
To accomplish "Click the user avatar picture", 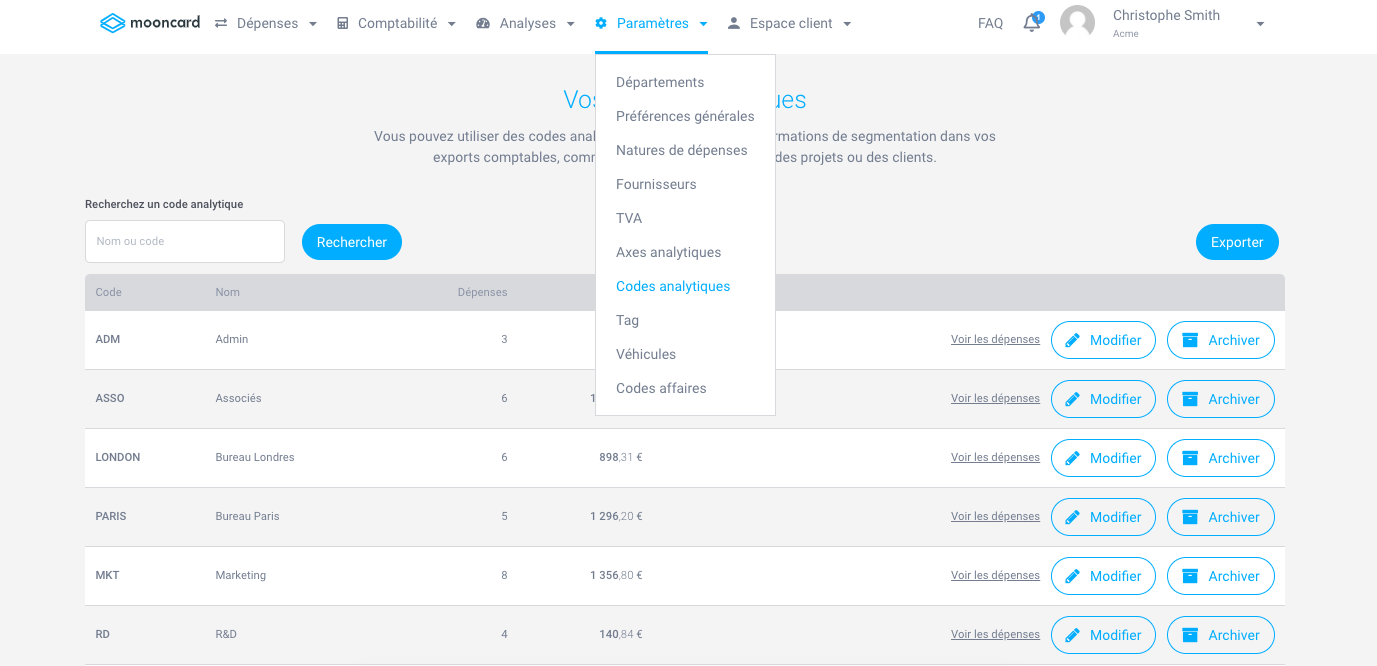I will click(1077, 23).
